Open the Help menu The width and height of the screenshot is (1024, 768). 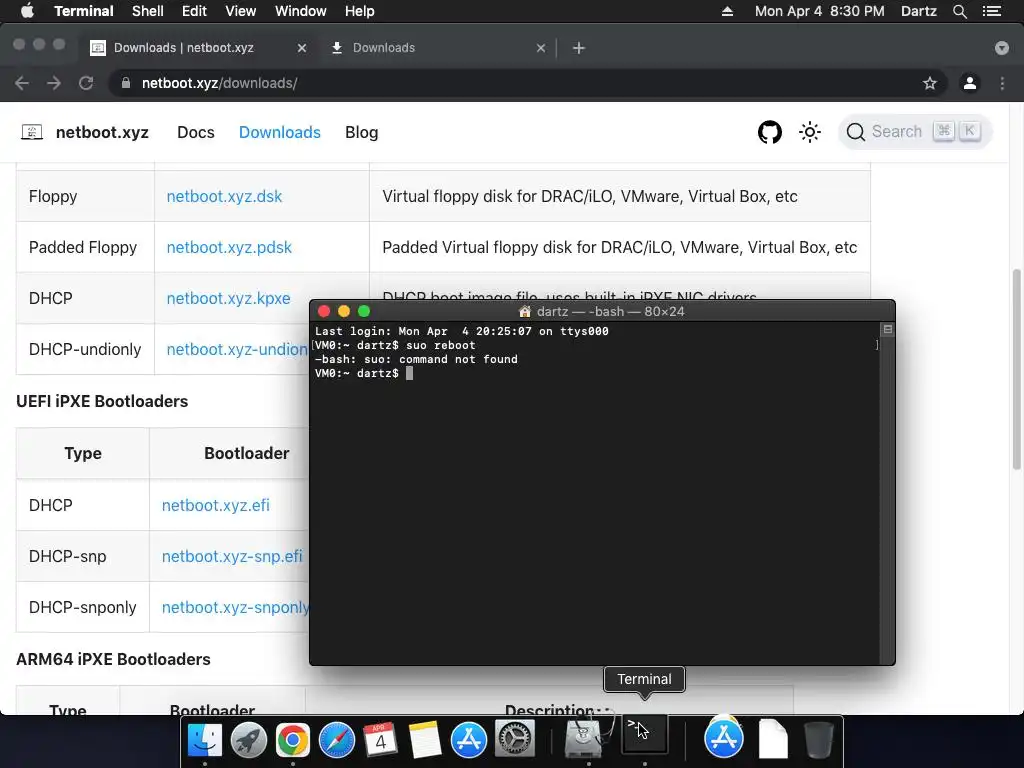coord(359,11)
